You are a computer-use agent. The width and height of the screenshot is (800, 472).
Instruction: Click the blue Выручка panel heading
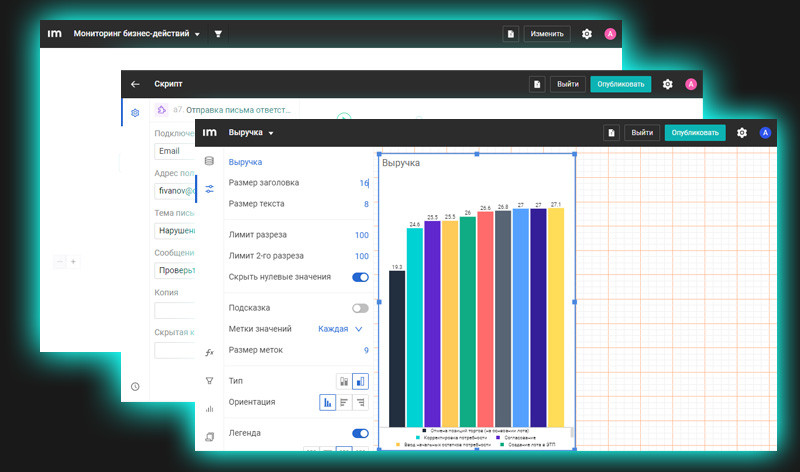[x=245, y=162]
